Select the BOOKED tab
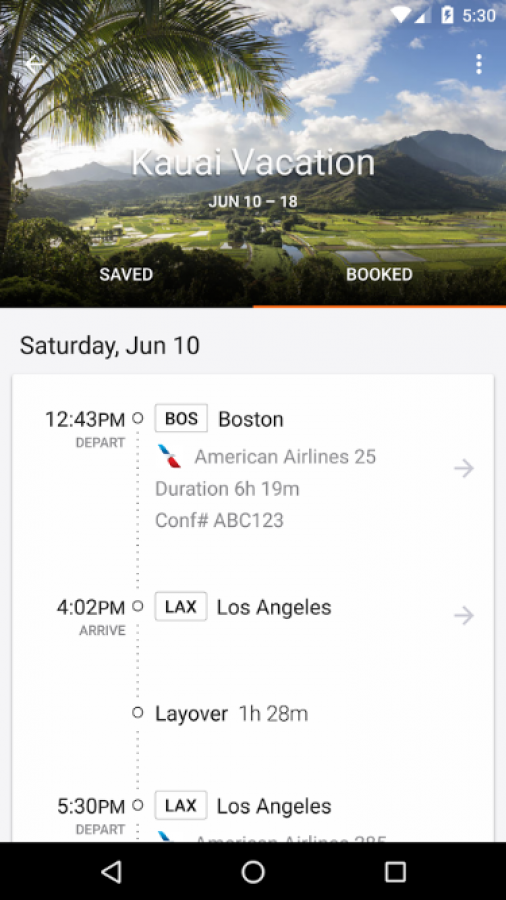The width and height of the screenshot is (506, 900). pos(379,274)
